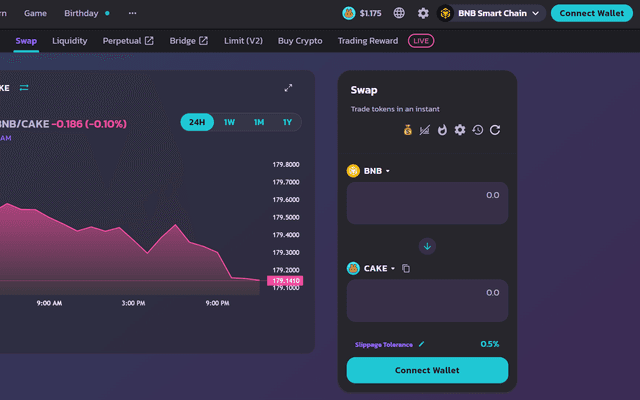Image resolution: width=640 pixels, height=400 pixels.
Task: Click Connect Wallet button in top bar
Action: click(591, 13)
